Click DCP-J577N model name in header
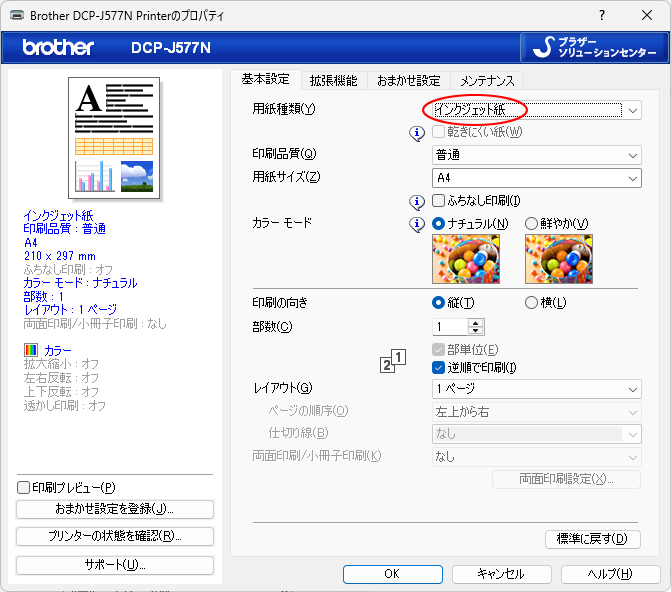The height and width of the screenshot is (592, 671). (171, 48)
